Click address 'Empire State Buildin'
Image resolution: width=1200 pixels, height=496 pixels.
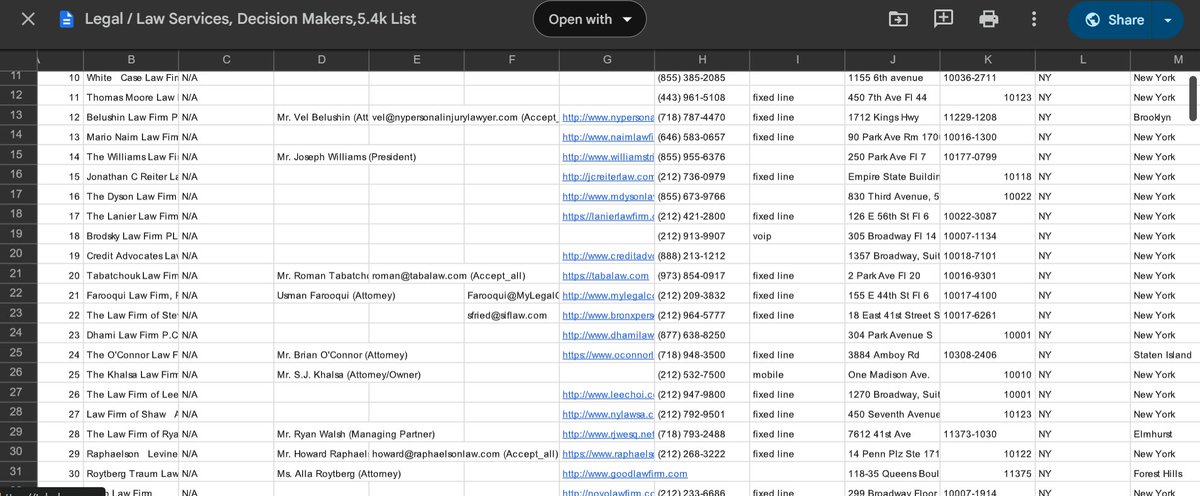[x=893, y=177]
